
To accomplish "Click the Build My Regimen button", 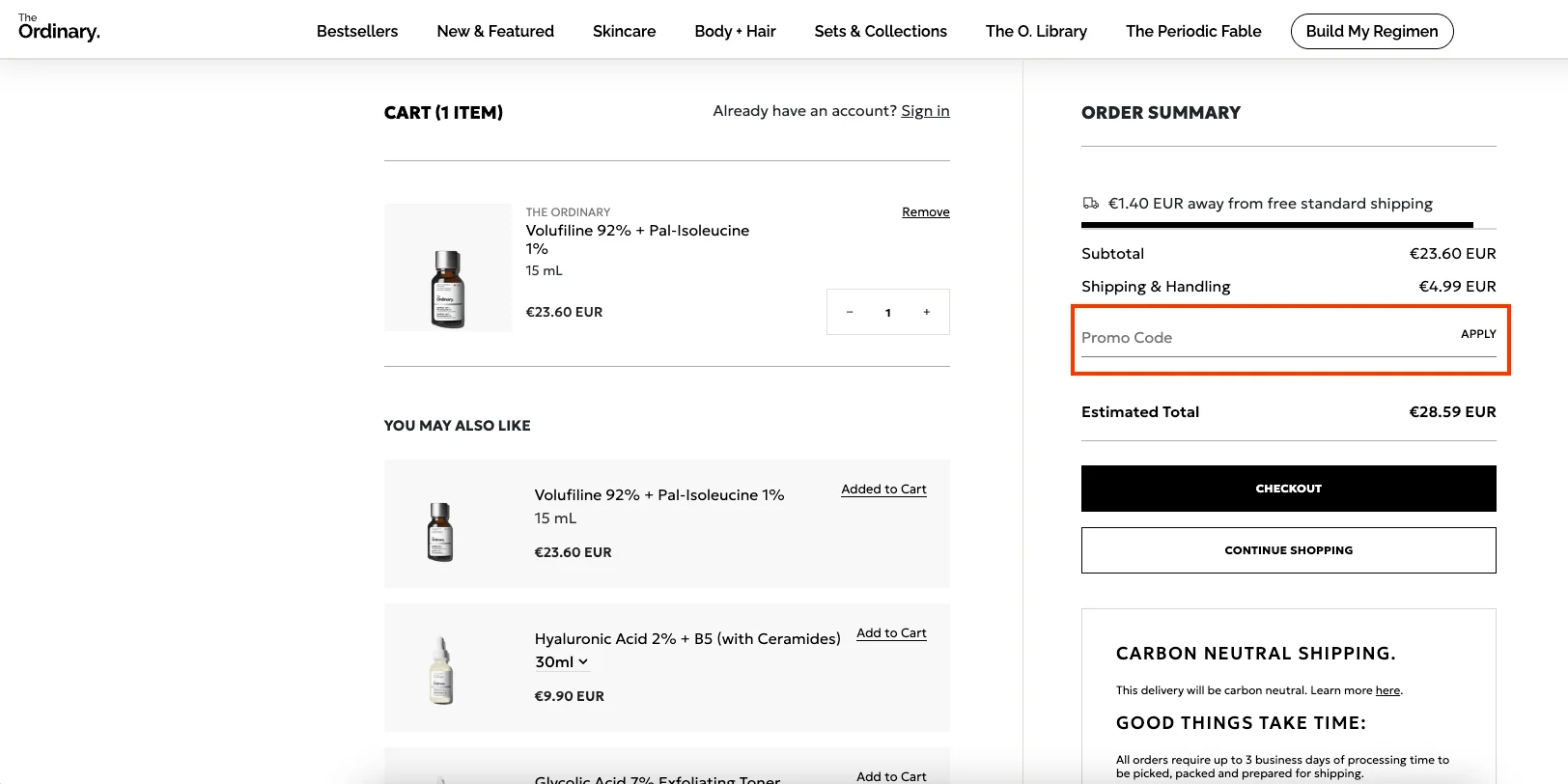I will (x=1372, y=31).
